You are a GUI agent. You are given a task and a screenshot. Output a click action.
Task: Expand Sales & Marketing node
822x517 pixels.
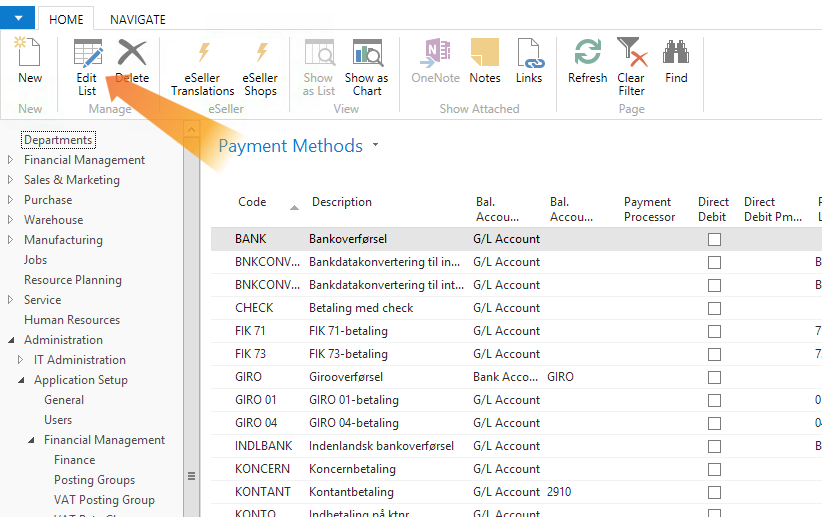pos(10,180)
